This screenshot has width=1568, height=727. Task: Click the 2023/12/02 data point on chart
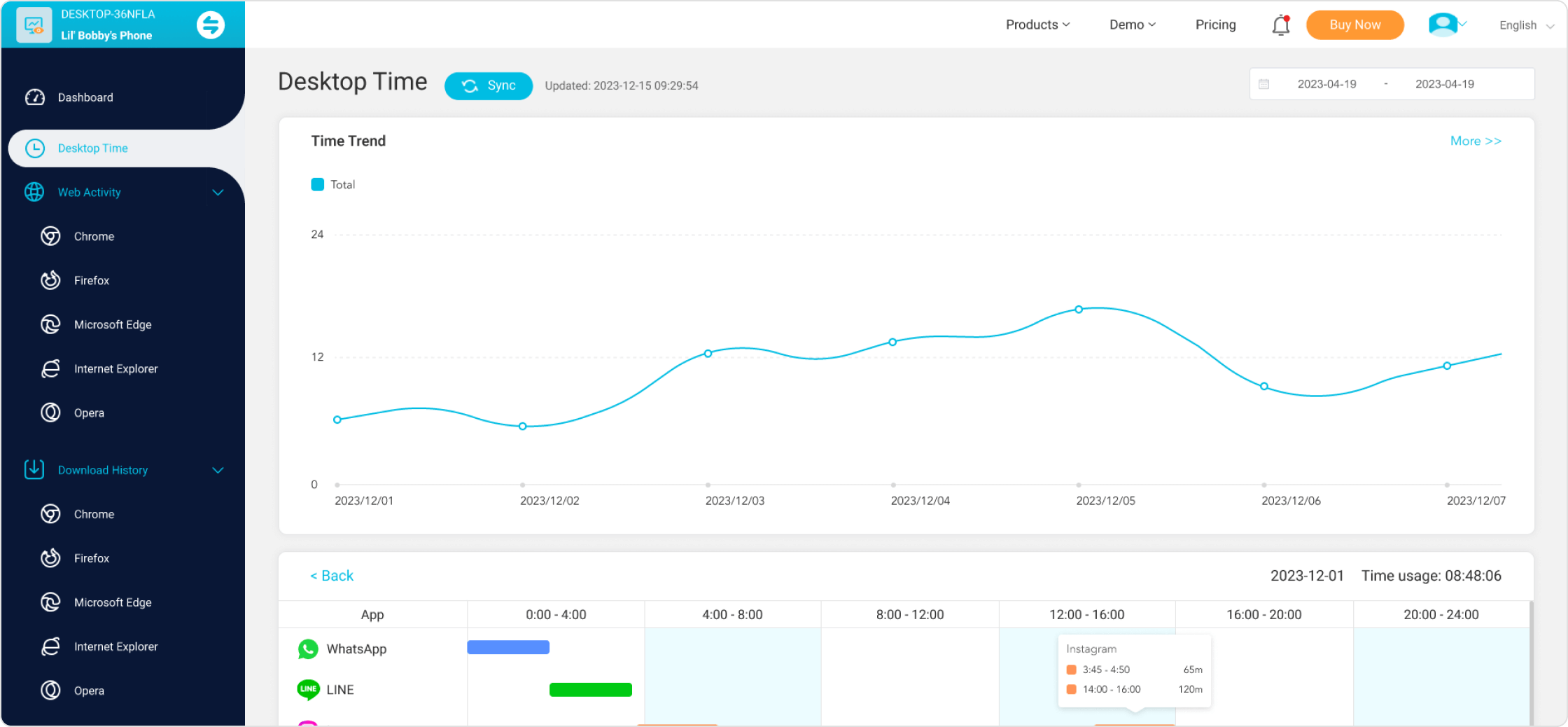pos(523,426)
